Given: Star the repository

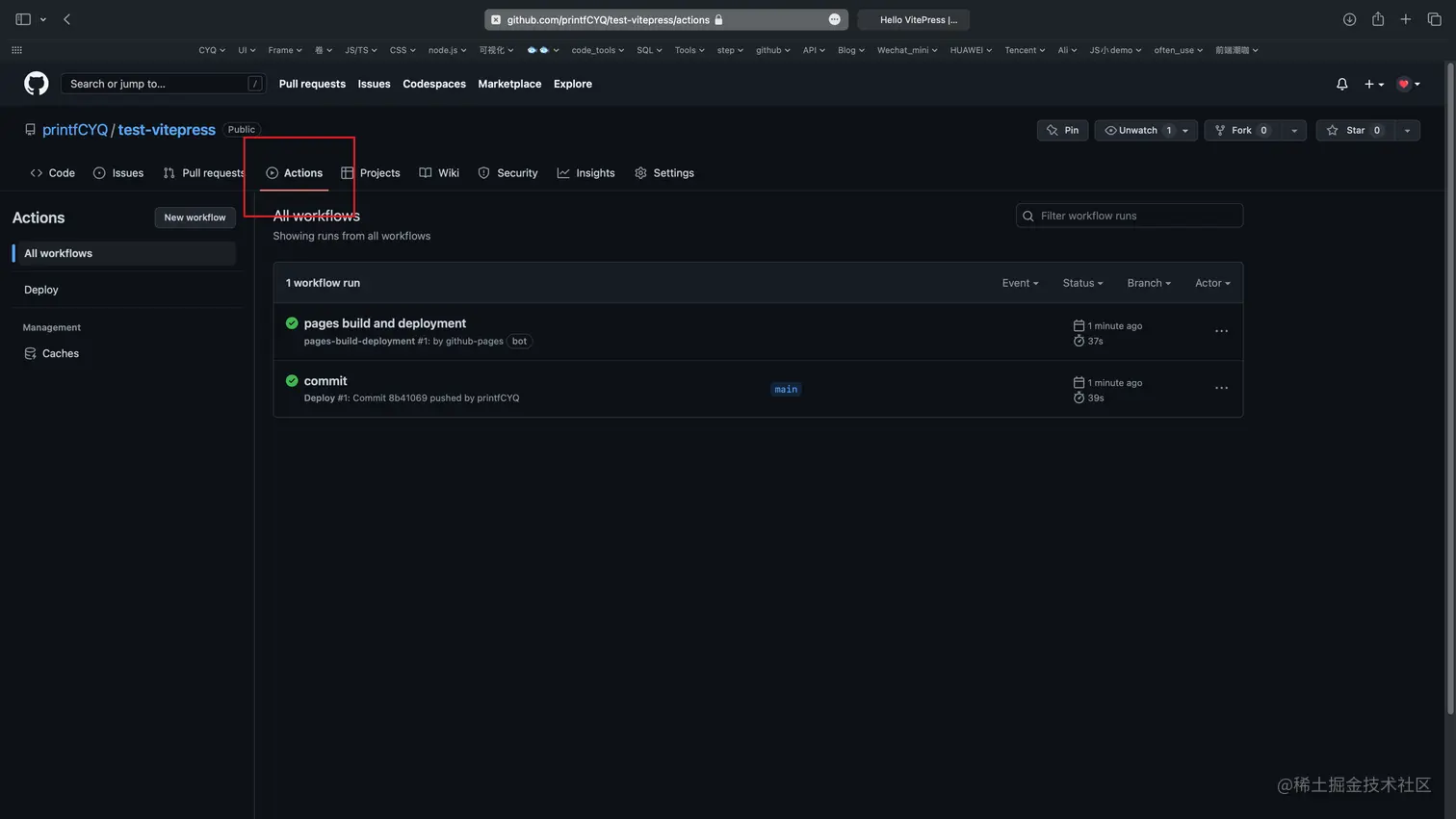Looking at the screenshot, I should pos(1355,130).
